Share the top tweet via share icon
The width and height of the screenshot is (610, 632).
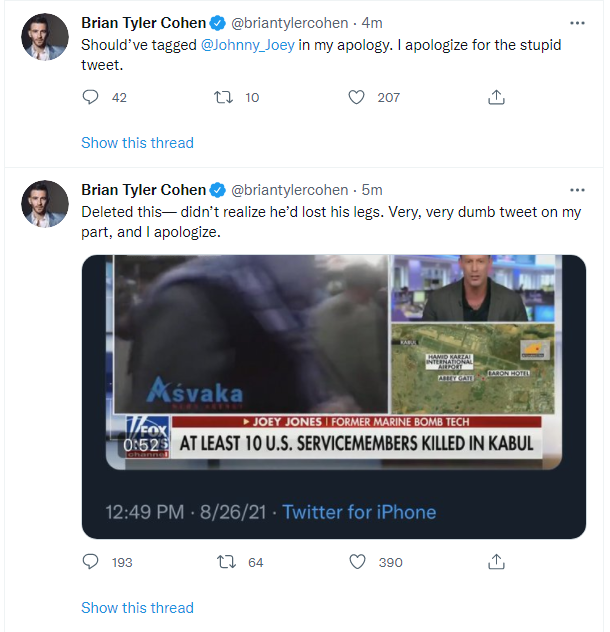(496, 97)
